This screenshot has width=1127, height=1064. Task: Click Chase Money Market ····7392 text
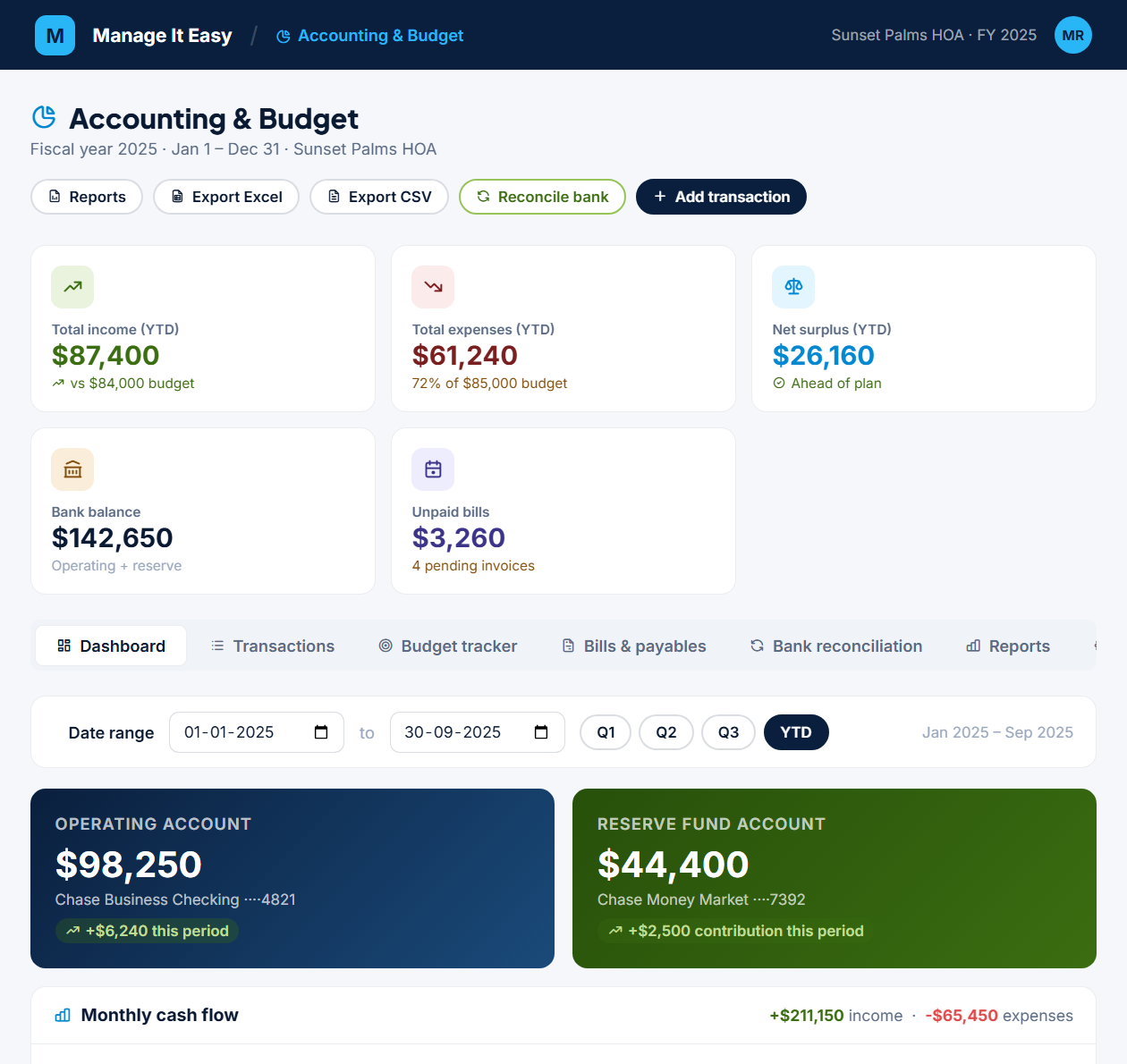(701, 899)
